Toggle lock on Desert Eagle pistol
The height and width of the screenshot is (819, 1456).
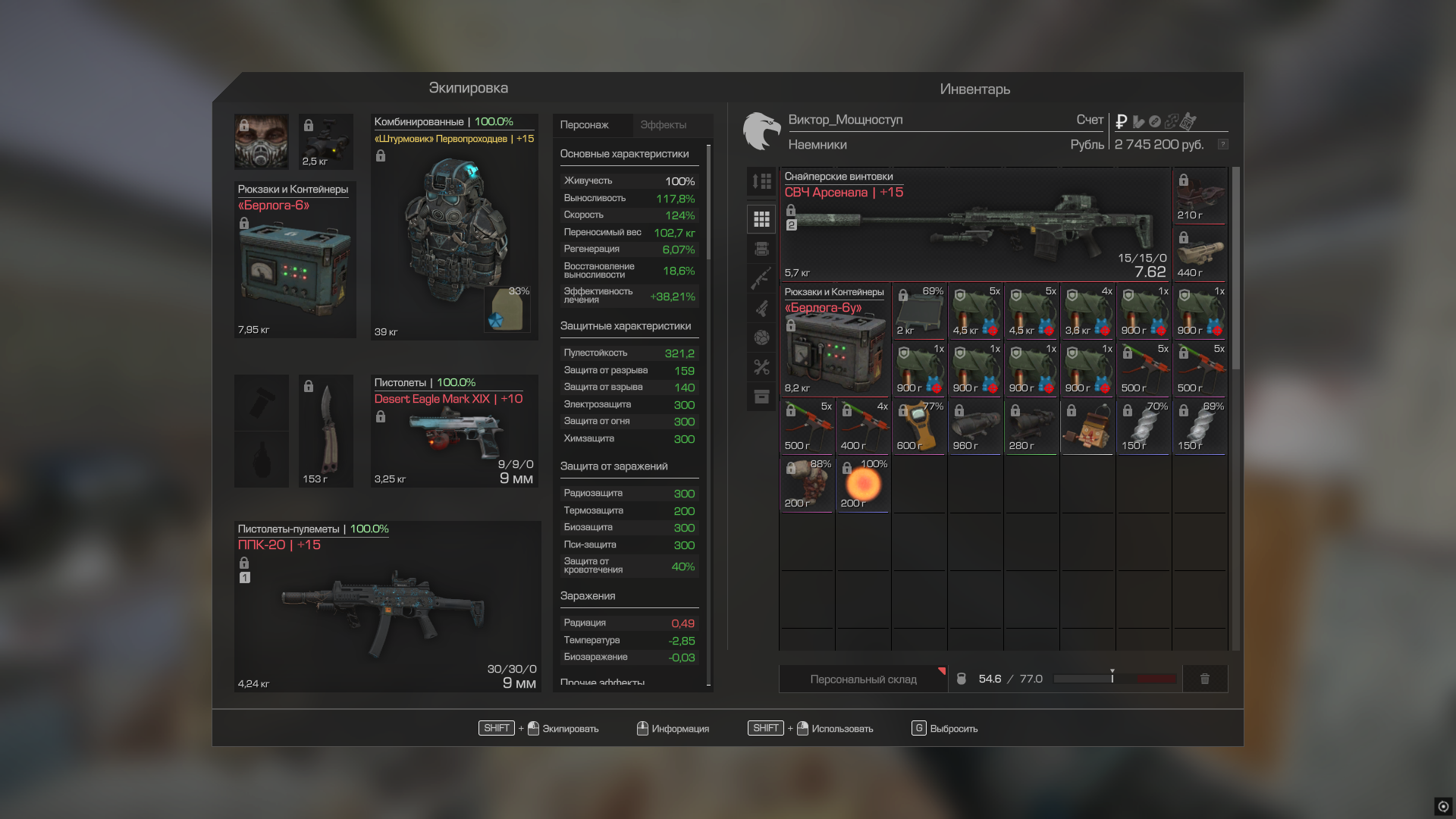point(381,416)
